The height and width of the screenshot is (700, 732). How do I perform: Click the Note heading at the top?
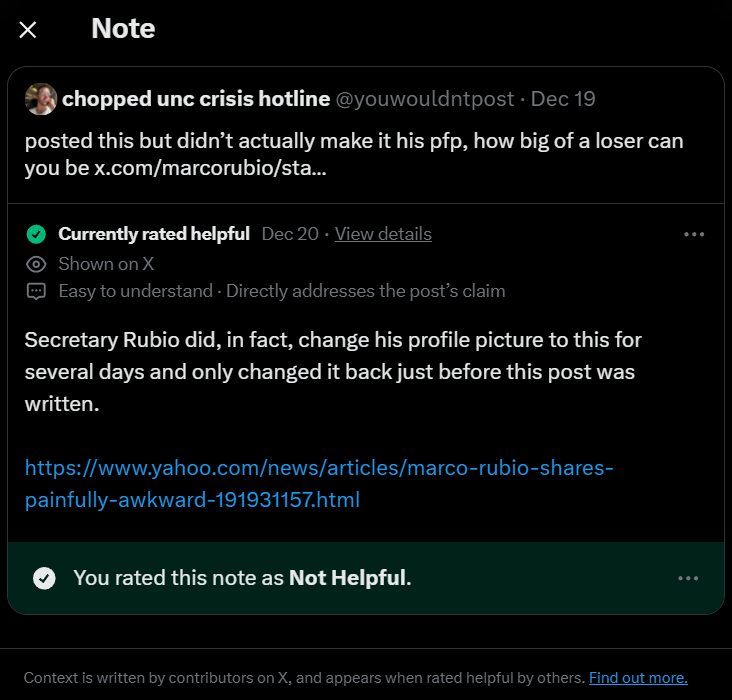point(123,29)
